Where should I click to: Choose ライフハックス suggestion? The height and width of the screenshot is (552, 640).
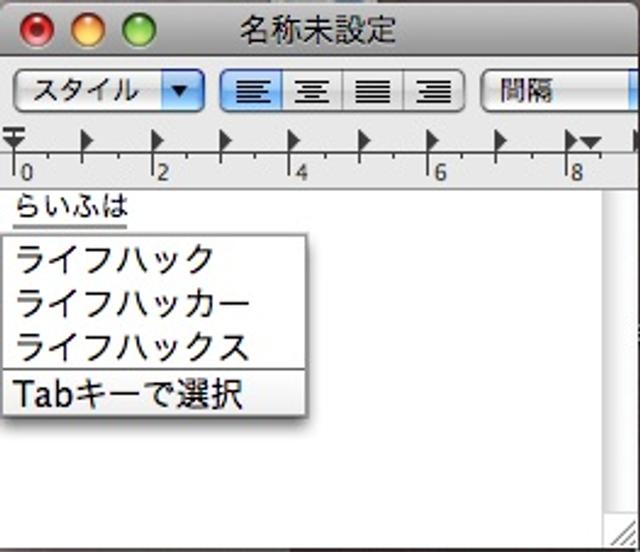[154, 347]
